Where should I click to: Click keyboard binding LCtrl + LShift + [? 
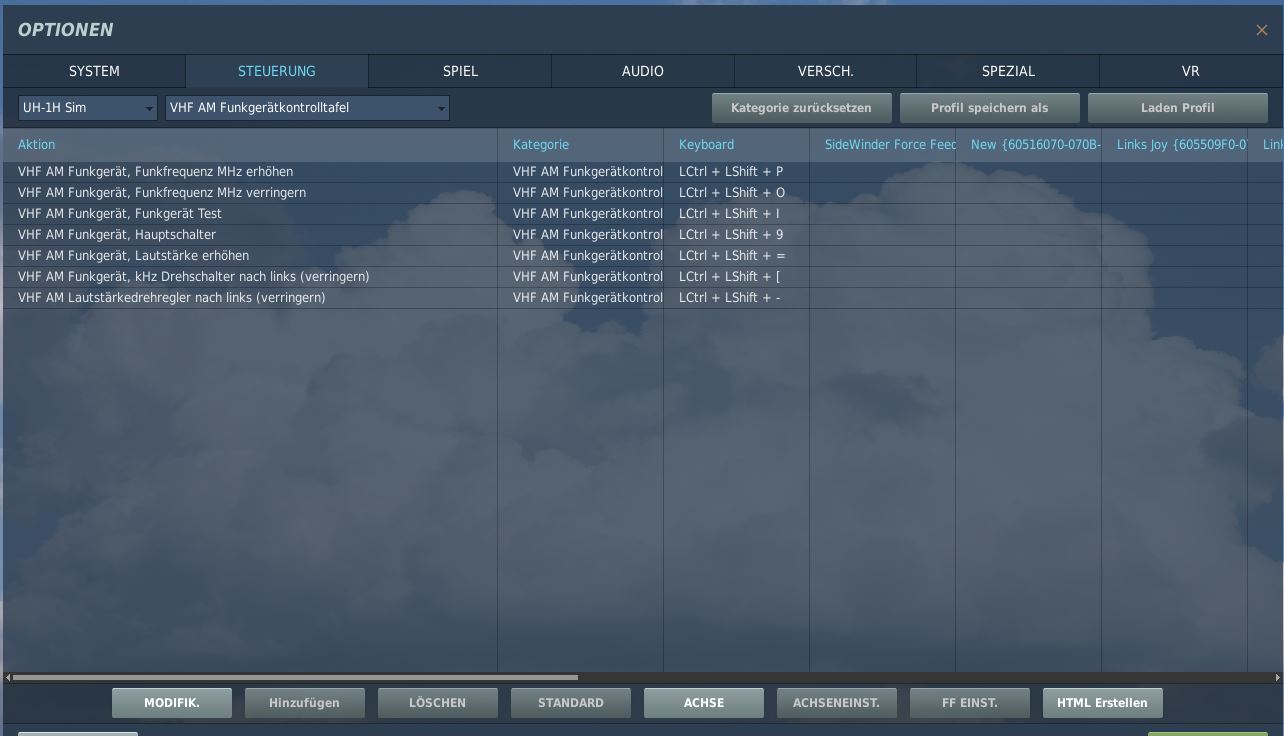(x=737, y=276)
